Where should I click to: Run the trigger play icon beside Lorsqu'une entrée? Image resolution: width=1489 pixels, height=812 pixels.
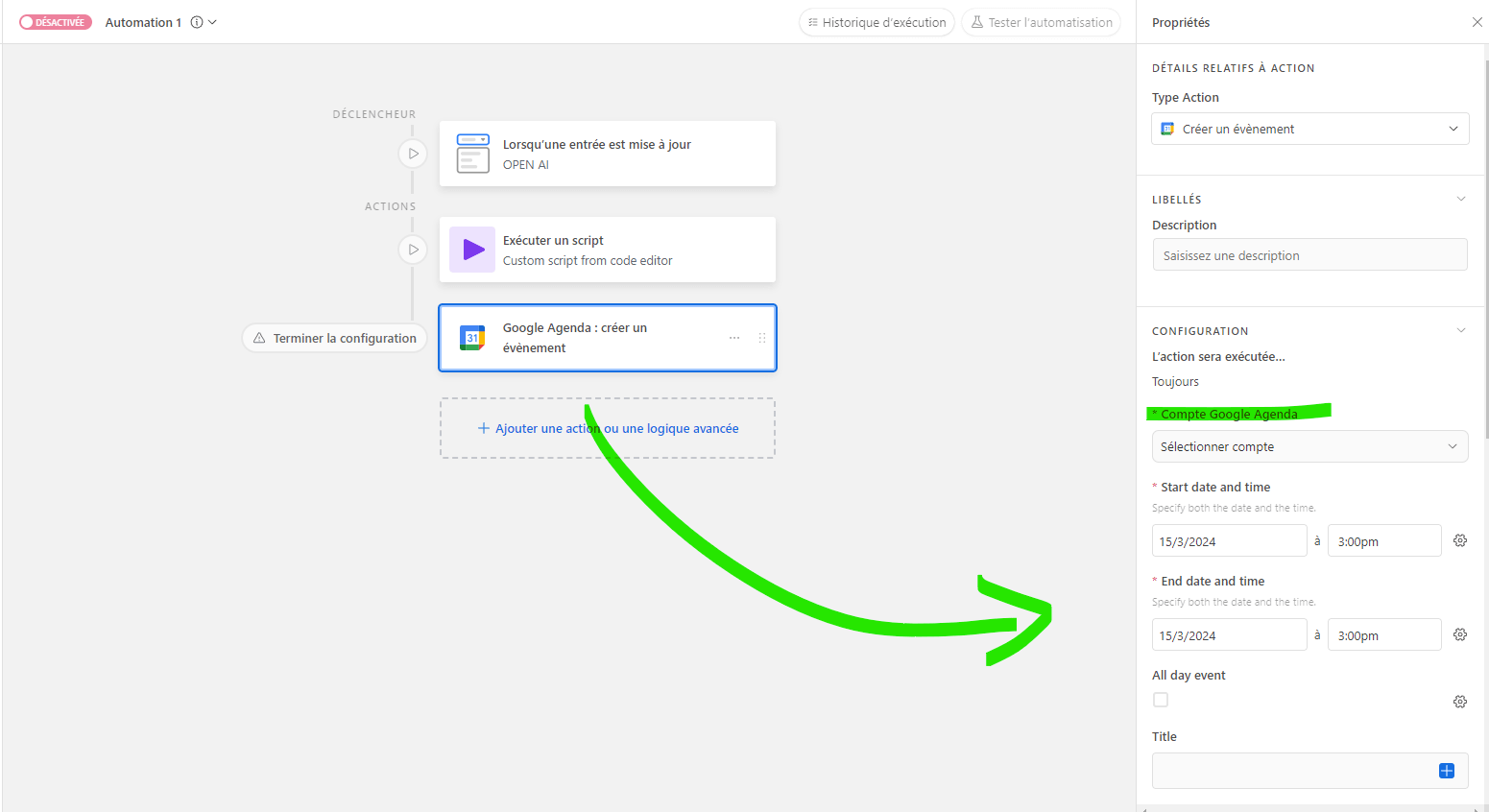pos(413,154)
